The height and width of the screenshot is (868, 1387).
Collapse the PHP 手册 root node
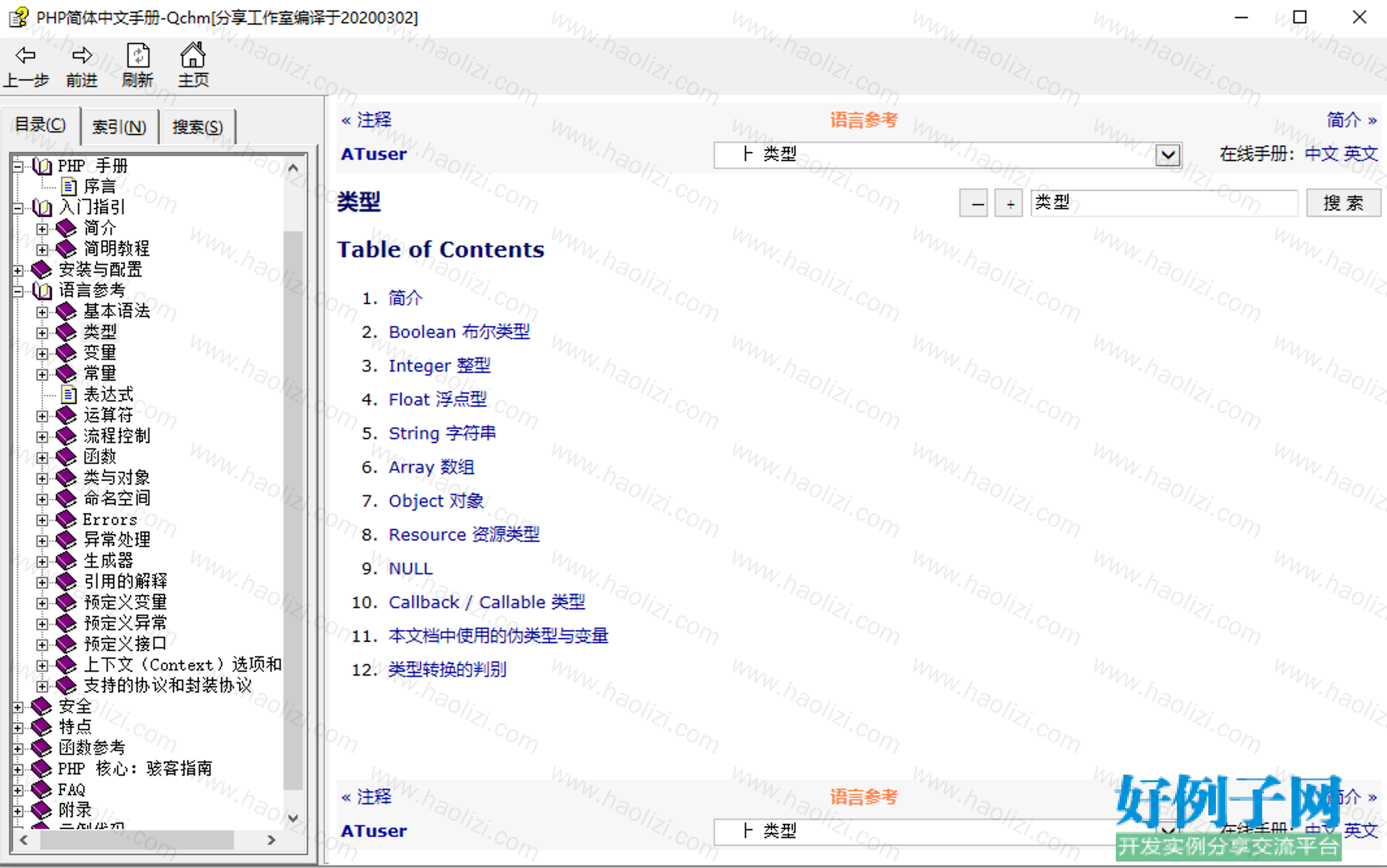[18, 166]
